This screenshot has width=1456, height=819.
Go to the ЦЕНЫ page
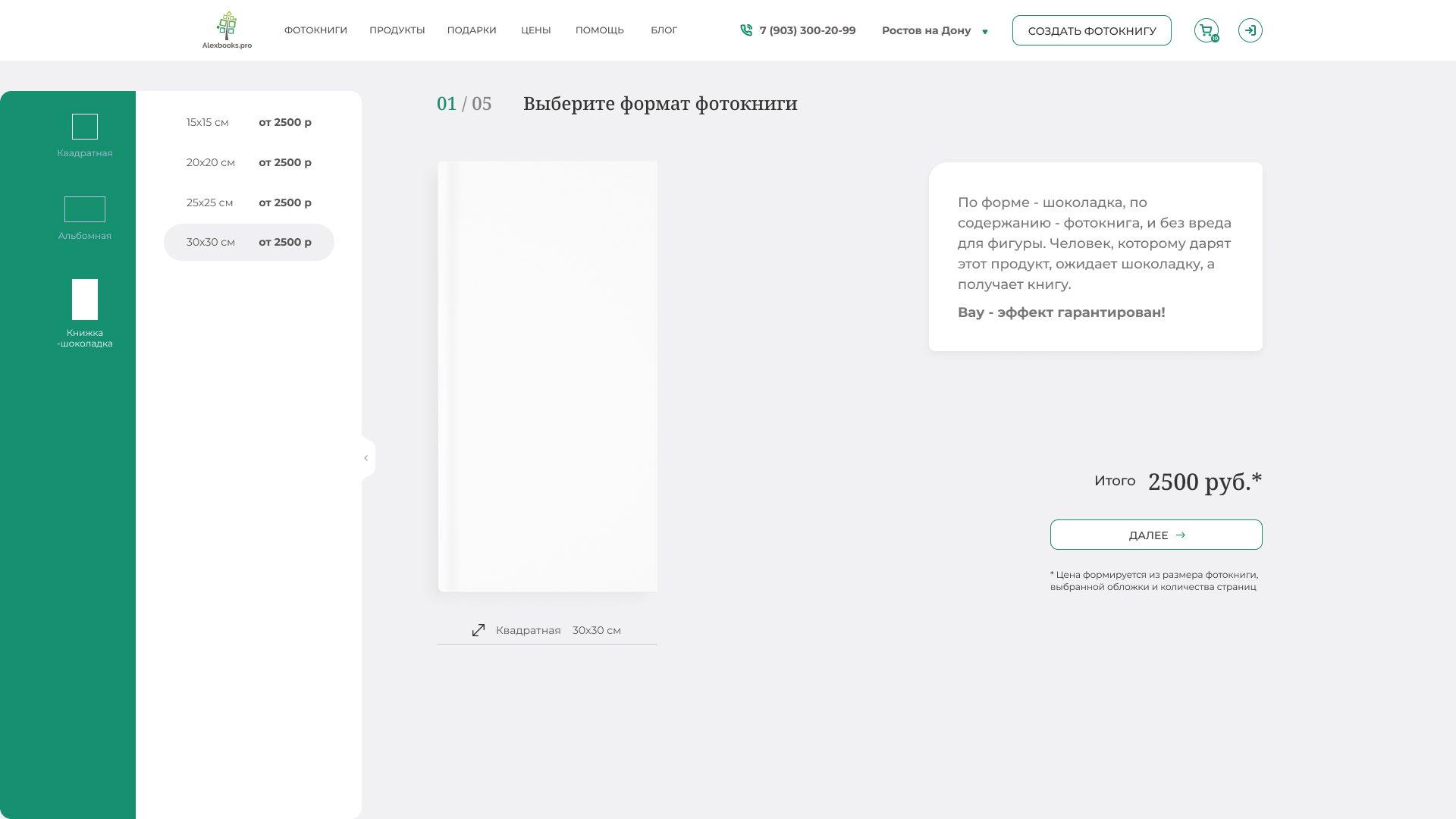[536, 30]
